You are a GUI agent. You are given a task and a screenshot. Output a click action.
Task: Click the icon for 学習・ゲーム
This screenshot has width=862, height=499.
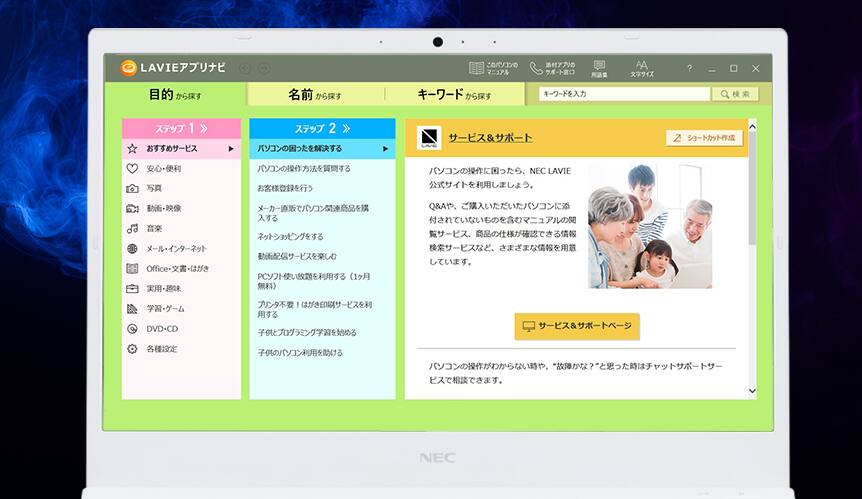coord(132,308)
